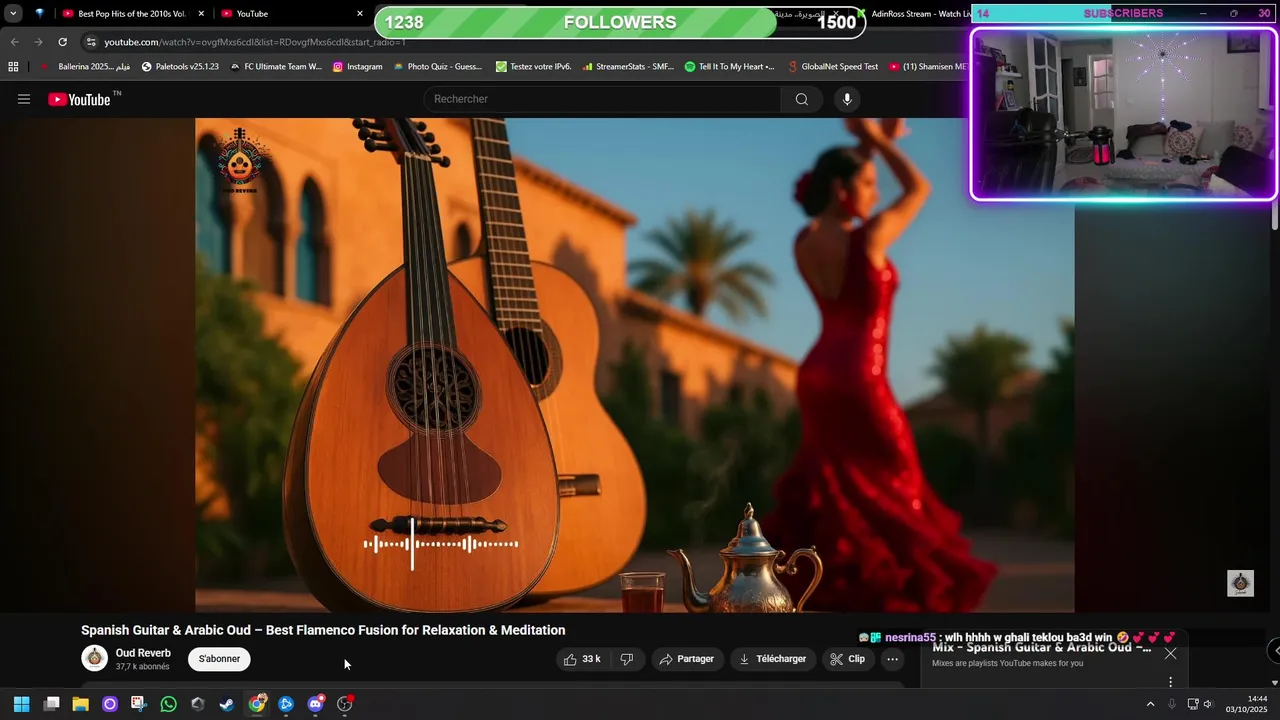This screenshot has height=720, width=1280.
Task: Close the YouTube browser tab
Action: pos(360,14)
